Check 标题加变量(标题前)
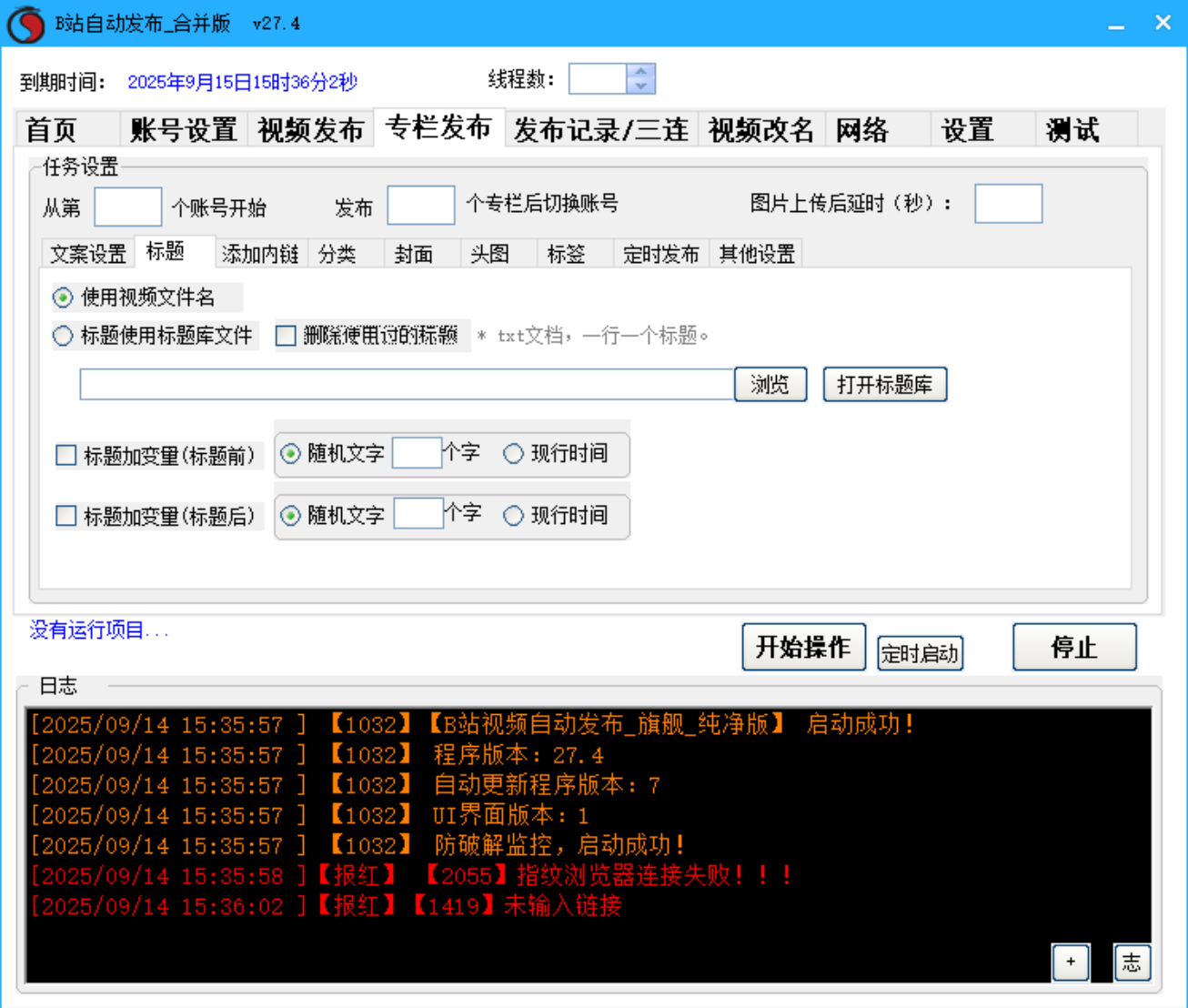1188x1008 pixels. click(65, 455)
